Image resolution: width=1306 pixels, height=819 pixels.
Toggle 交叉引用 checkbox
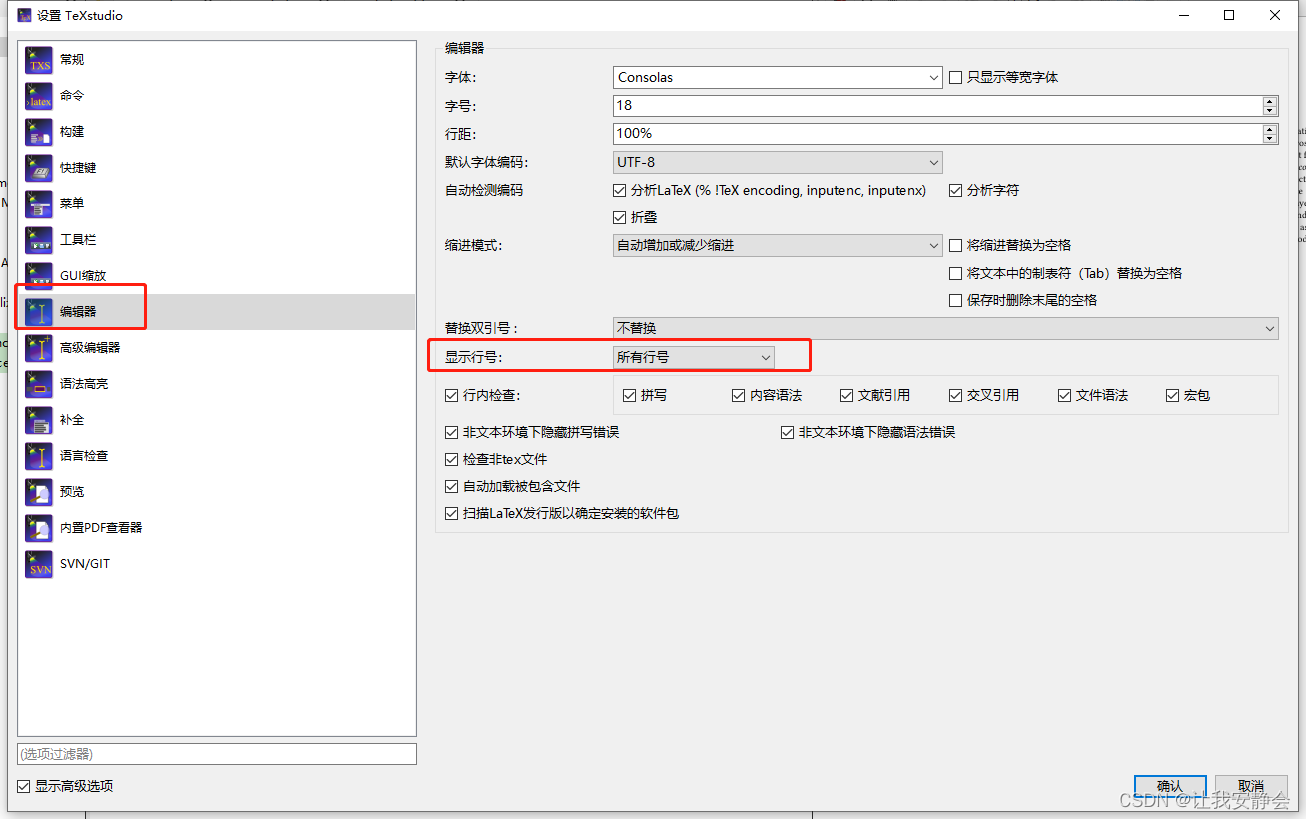[955, 395]
